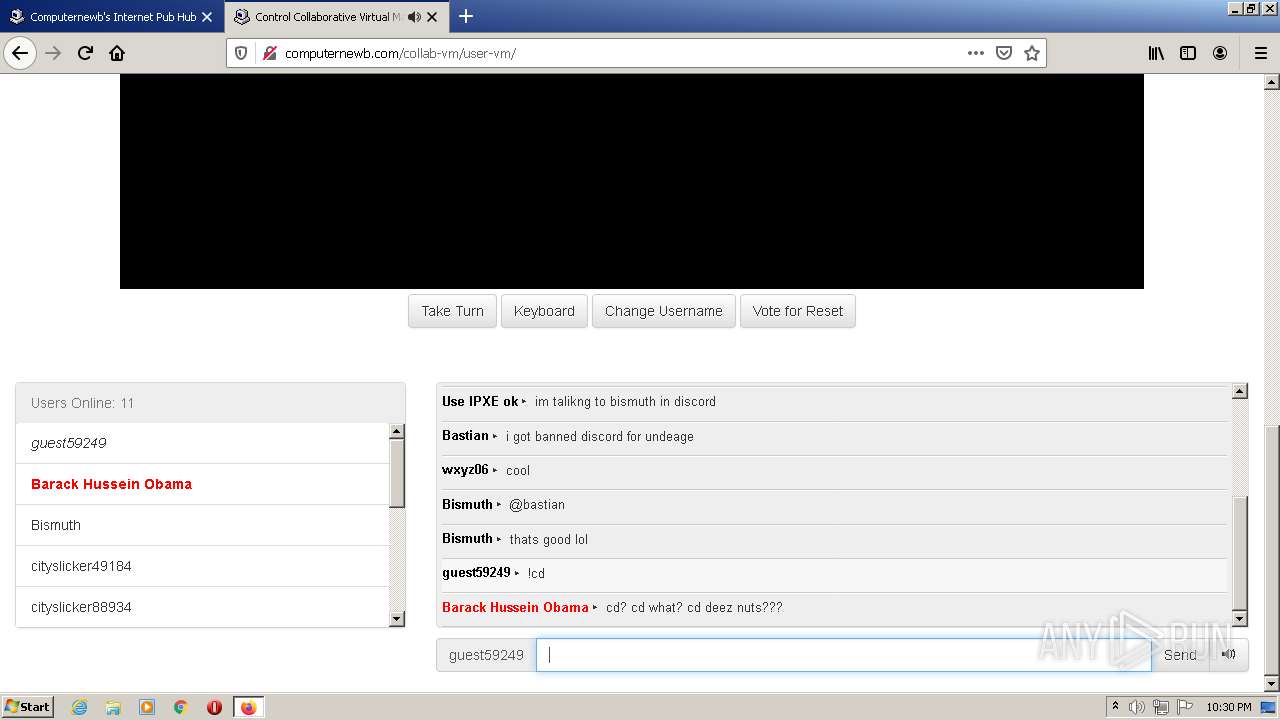Screen dimensions: 1280x720
Task: Open Windows Explorer folder taskbar icon
Action: [113, 707]
